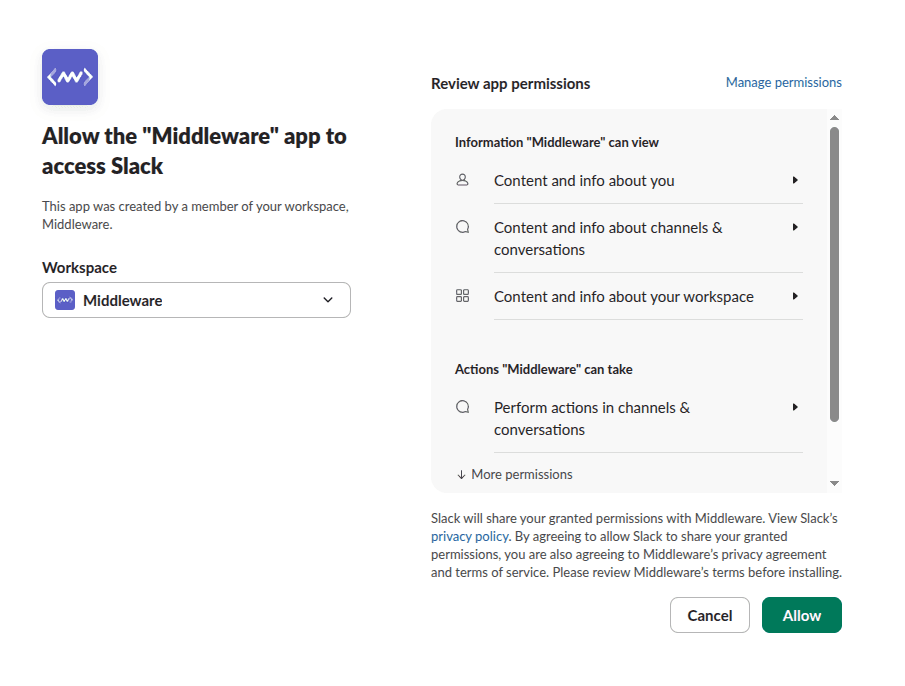The height and width of the screenshot is (686, 905).
Task: Click the grid icon for workspace info
Action: (x=462, y=296)
